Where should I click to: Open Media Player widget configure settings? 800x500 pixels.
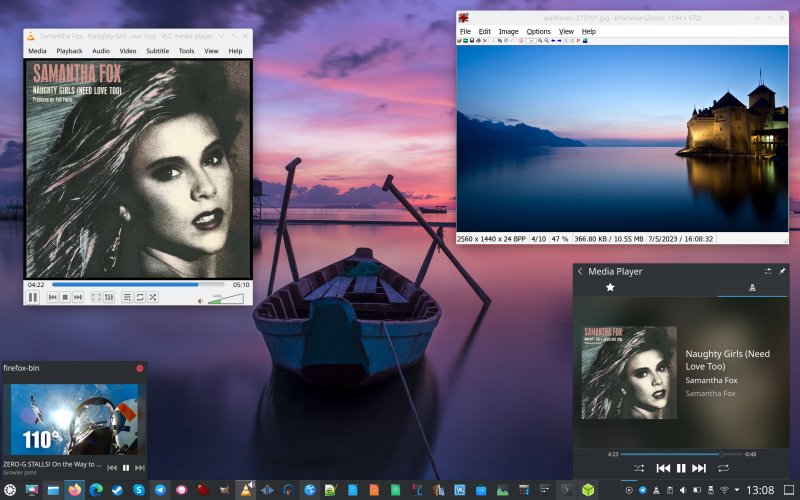[768, 271]
